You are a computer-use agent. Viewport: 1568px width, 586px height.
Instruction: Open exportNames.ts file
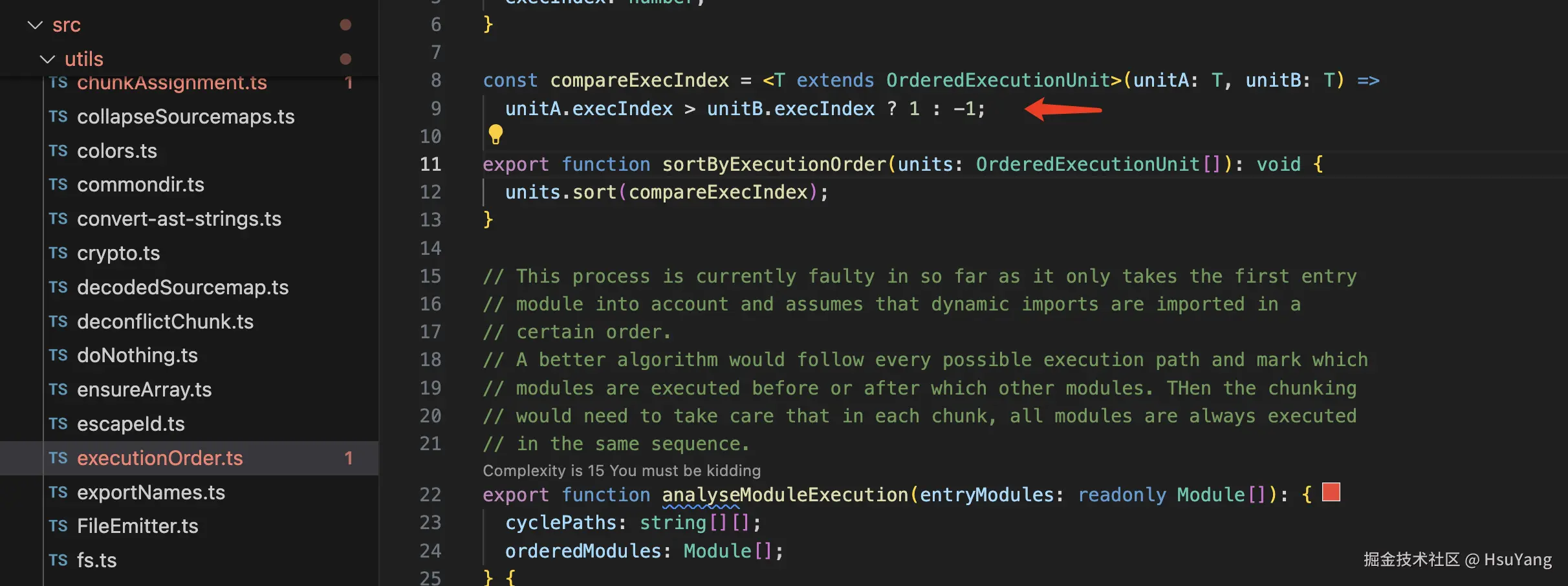tap(151, 492)
